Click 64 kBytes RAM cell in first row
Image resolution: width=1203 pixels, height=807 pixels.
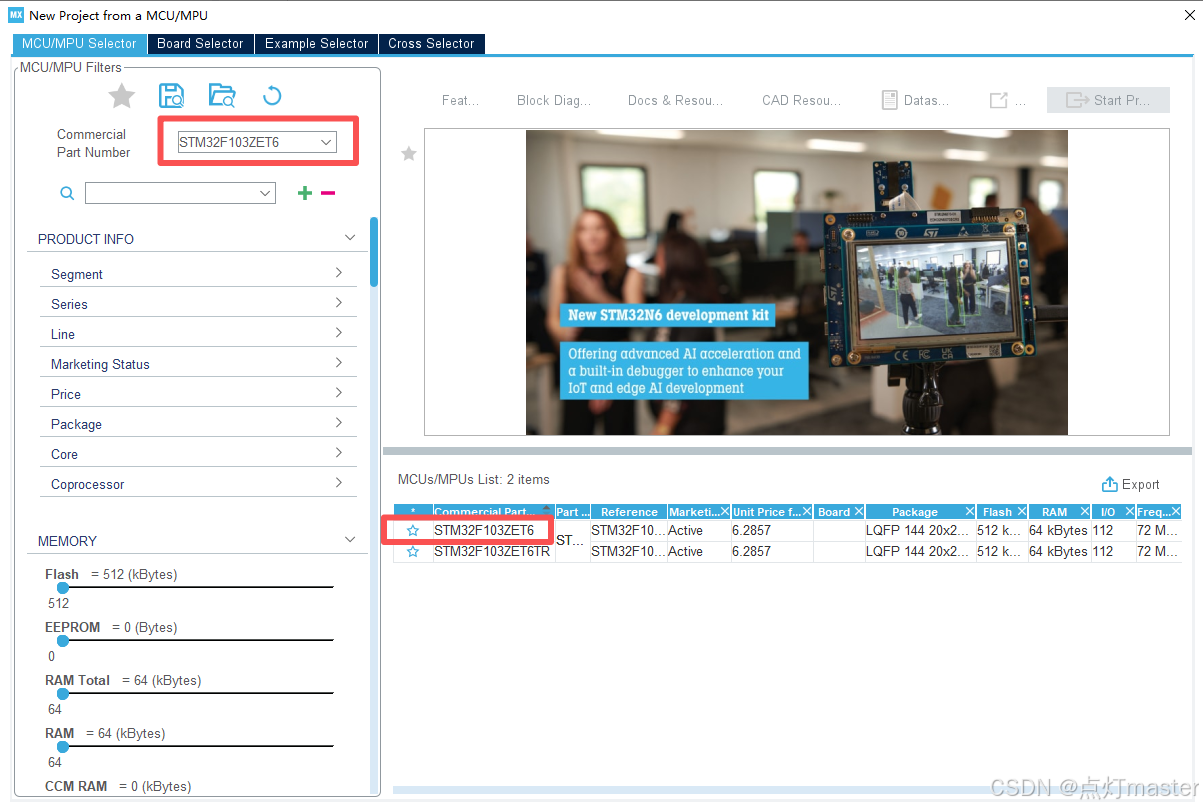click(x=1058, y=531)
